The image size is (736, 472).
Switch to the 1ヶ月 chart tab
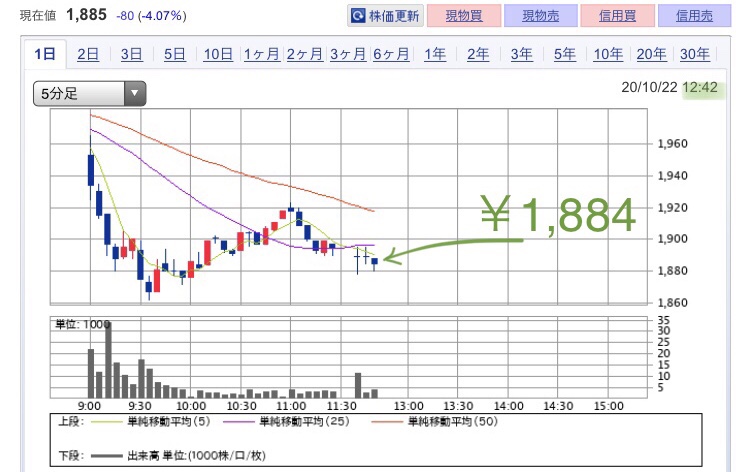click(x=261, y=54)
